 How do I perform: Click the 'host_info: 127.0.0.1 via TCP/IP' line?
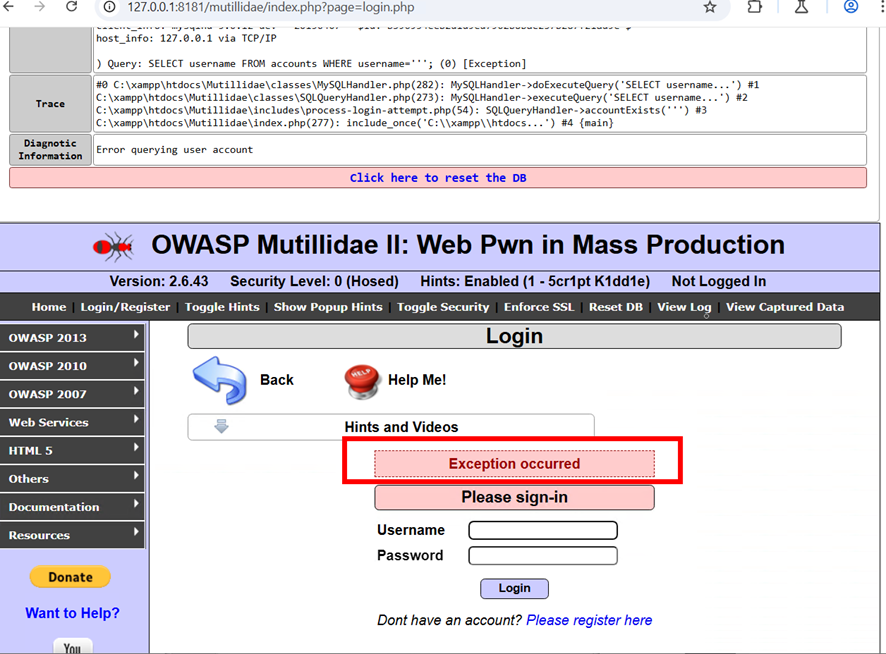click(x=186, y=38)
